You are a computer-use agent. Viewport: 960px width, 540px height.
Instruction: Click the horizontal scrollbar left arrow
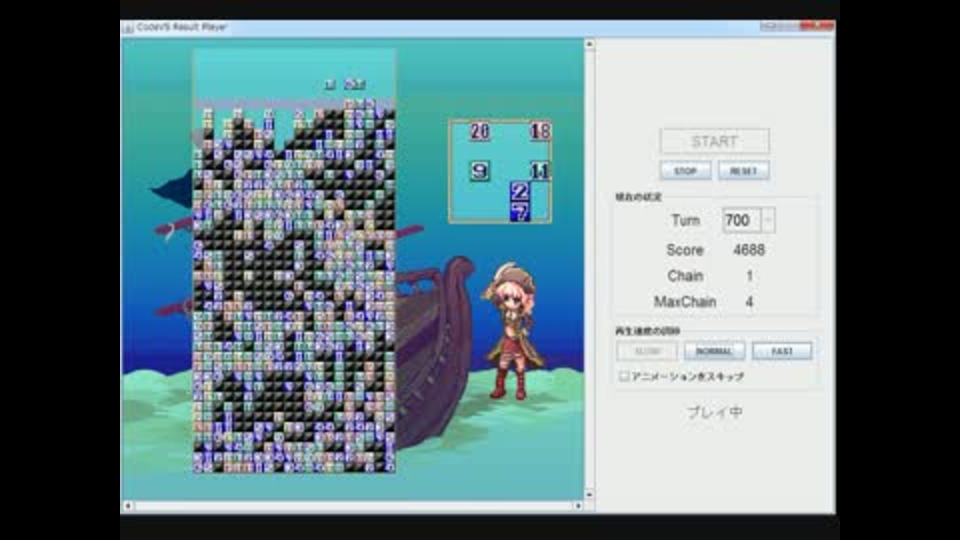128,506
